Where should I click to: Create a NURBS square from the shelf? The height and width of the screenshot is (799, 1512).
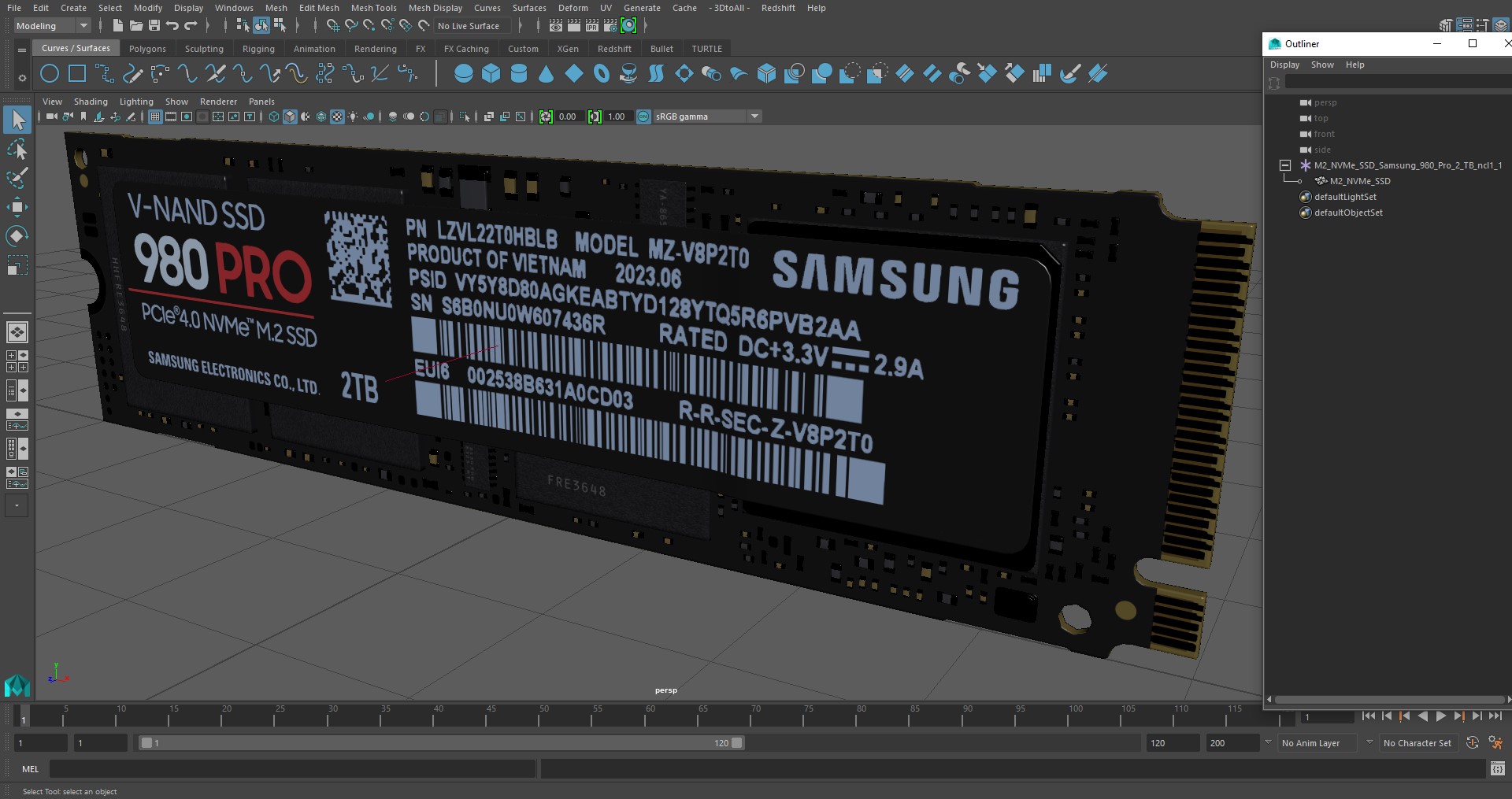77,74
